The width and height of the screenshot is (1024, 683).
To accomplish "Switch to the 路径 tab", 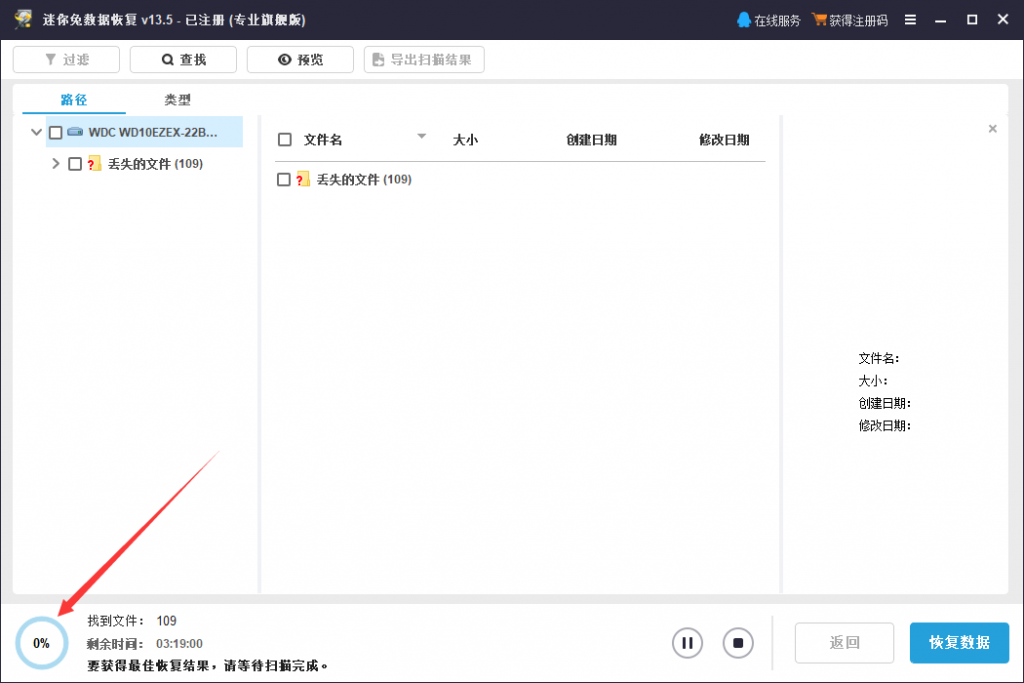I will click(74, 99).
